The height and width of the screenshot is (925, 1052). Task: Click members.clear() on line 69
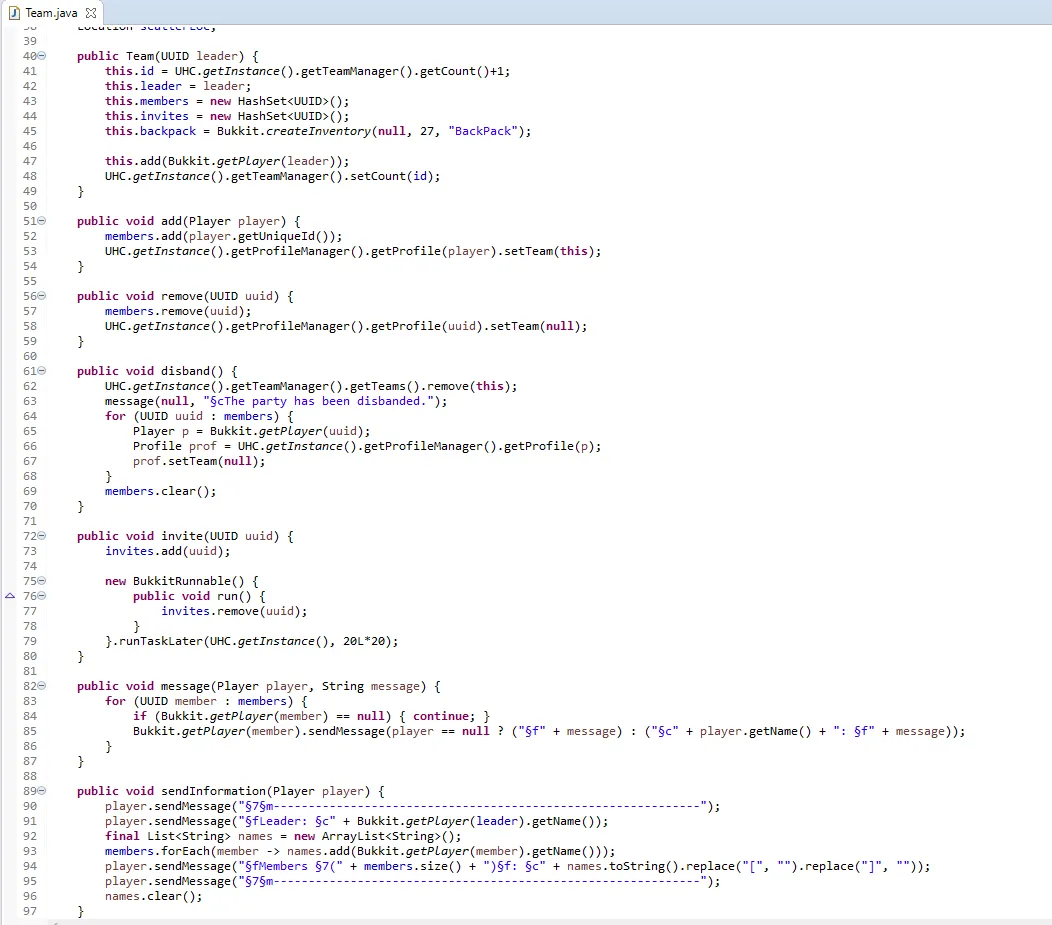pos(157,492)
